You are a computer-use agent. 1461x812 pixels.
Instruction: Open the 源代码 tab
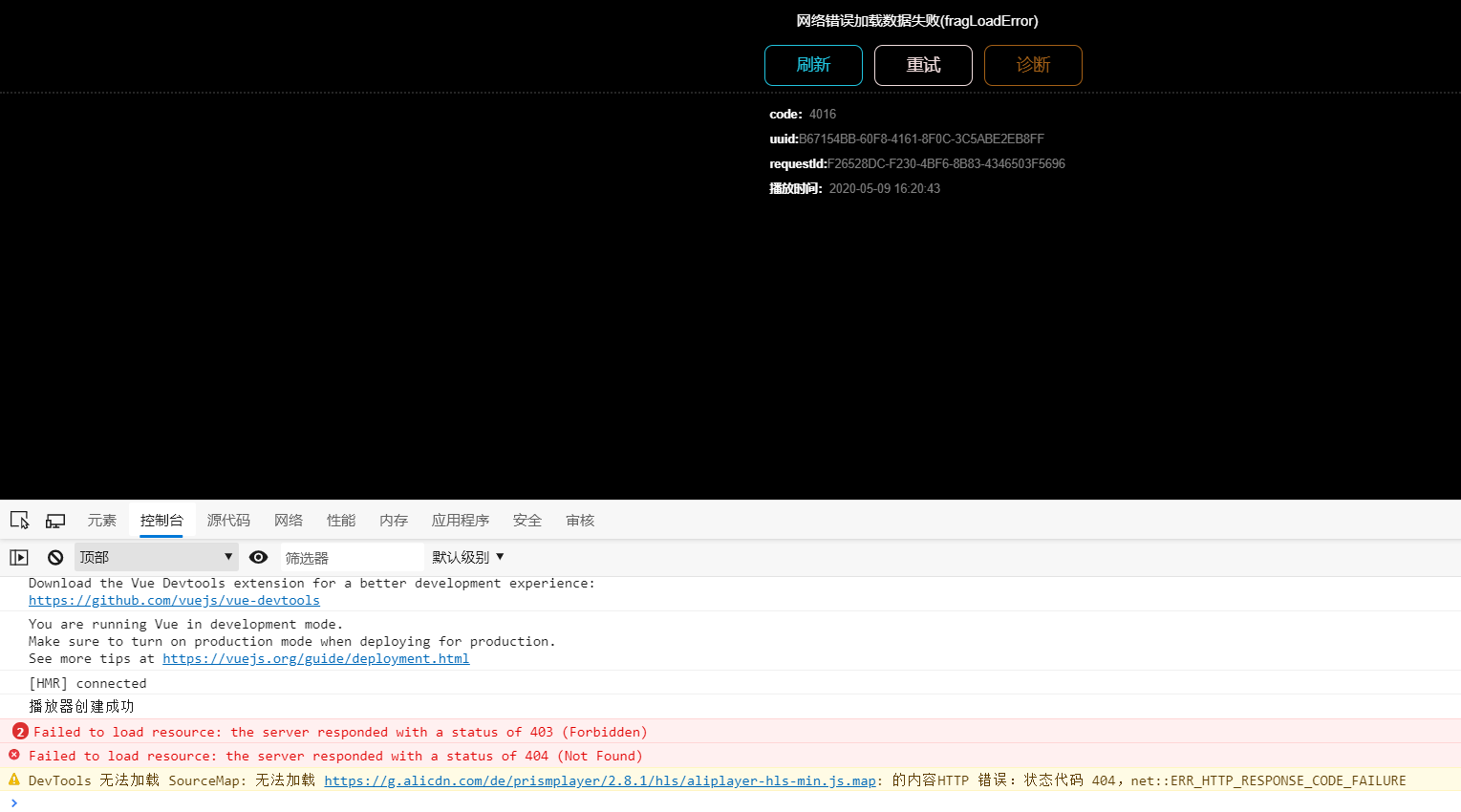(x=228, y=521)
